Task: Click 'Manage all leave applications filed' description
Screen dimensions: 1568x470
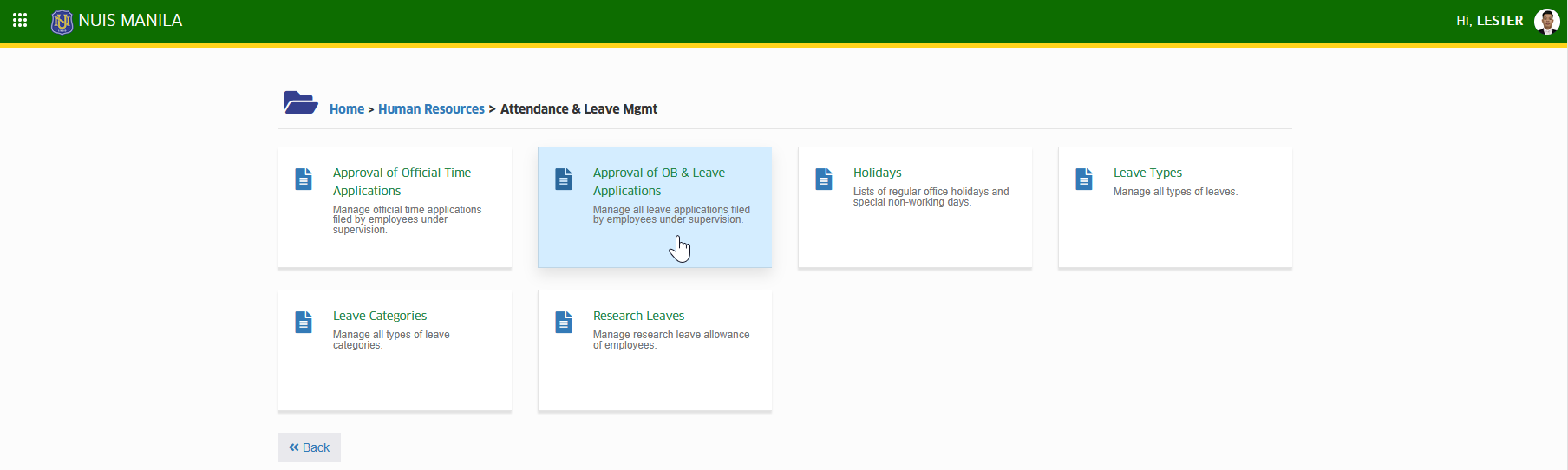Action: coord(671,214)
